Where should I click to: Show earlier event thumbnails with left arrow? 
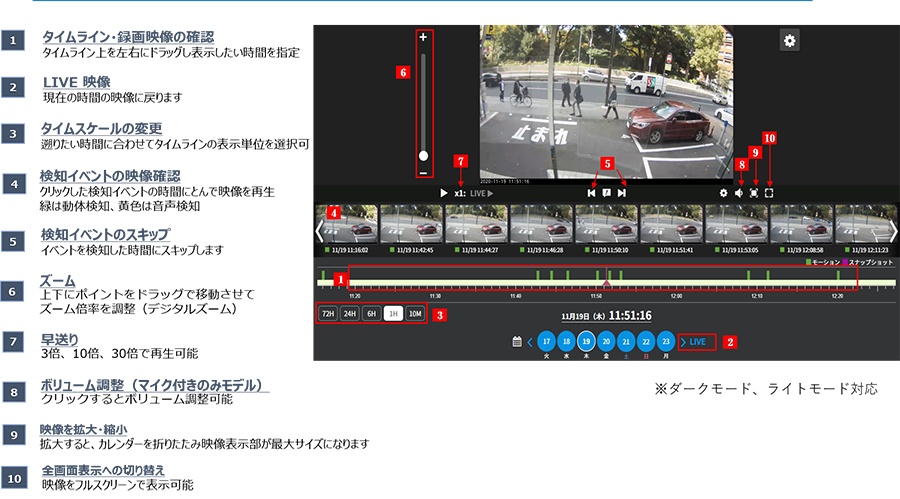(x=319, y=231)
